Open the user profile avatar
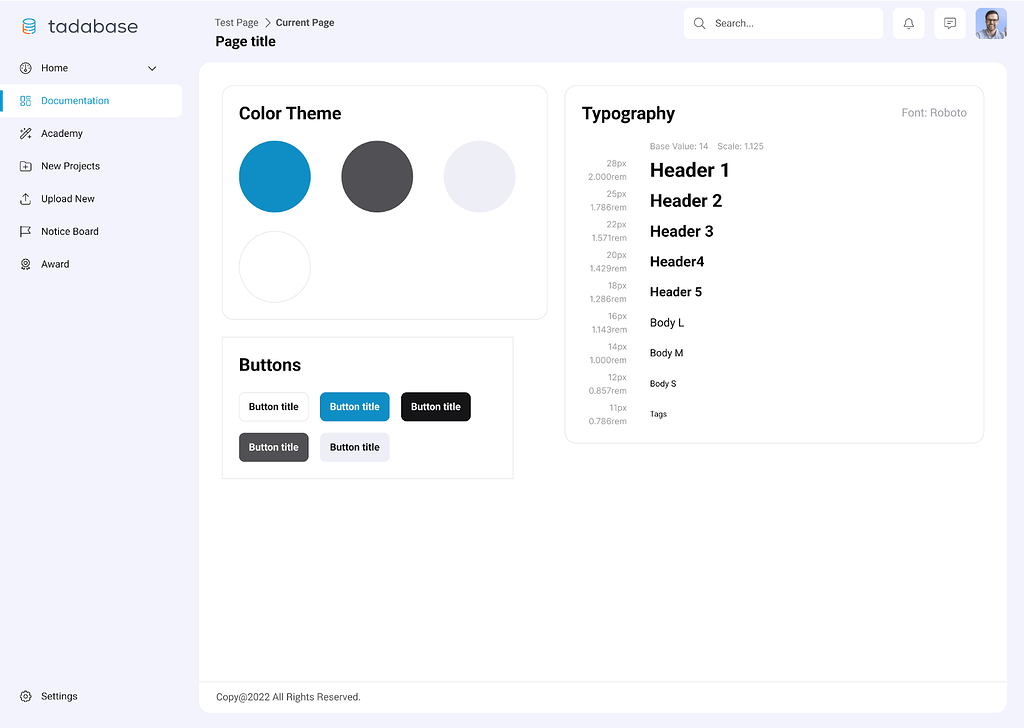The height and width of the screenshot is (728, 1024). point(990,24)
